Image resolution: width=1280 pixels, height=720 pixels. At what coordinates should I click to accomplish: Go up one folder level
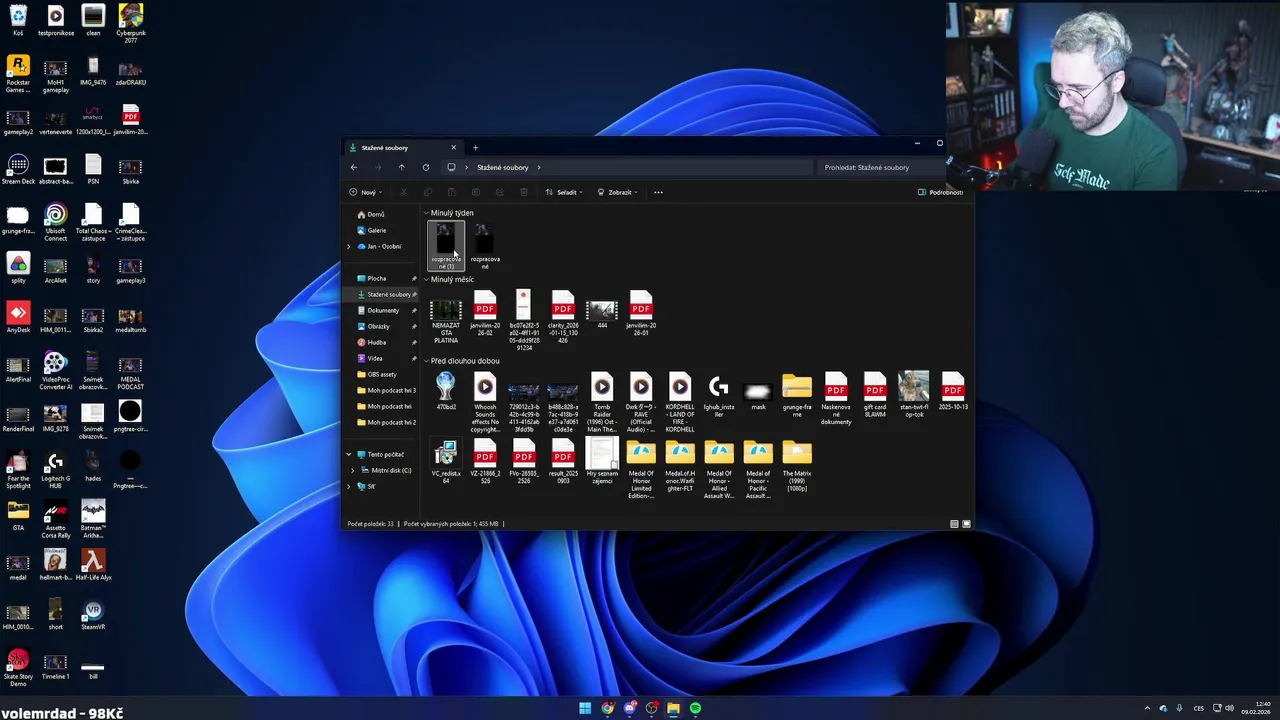coord(401,168)
